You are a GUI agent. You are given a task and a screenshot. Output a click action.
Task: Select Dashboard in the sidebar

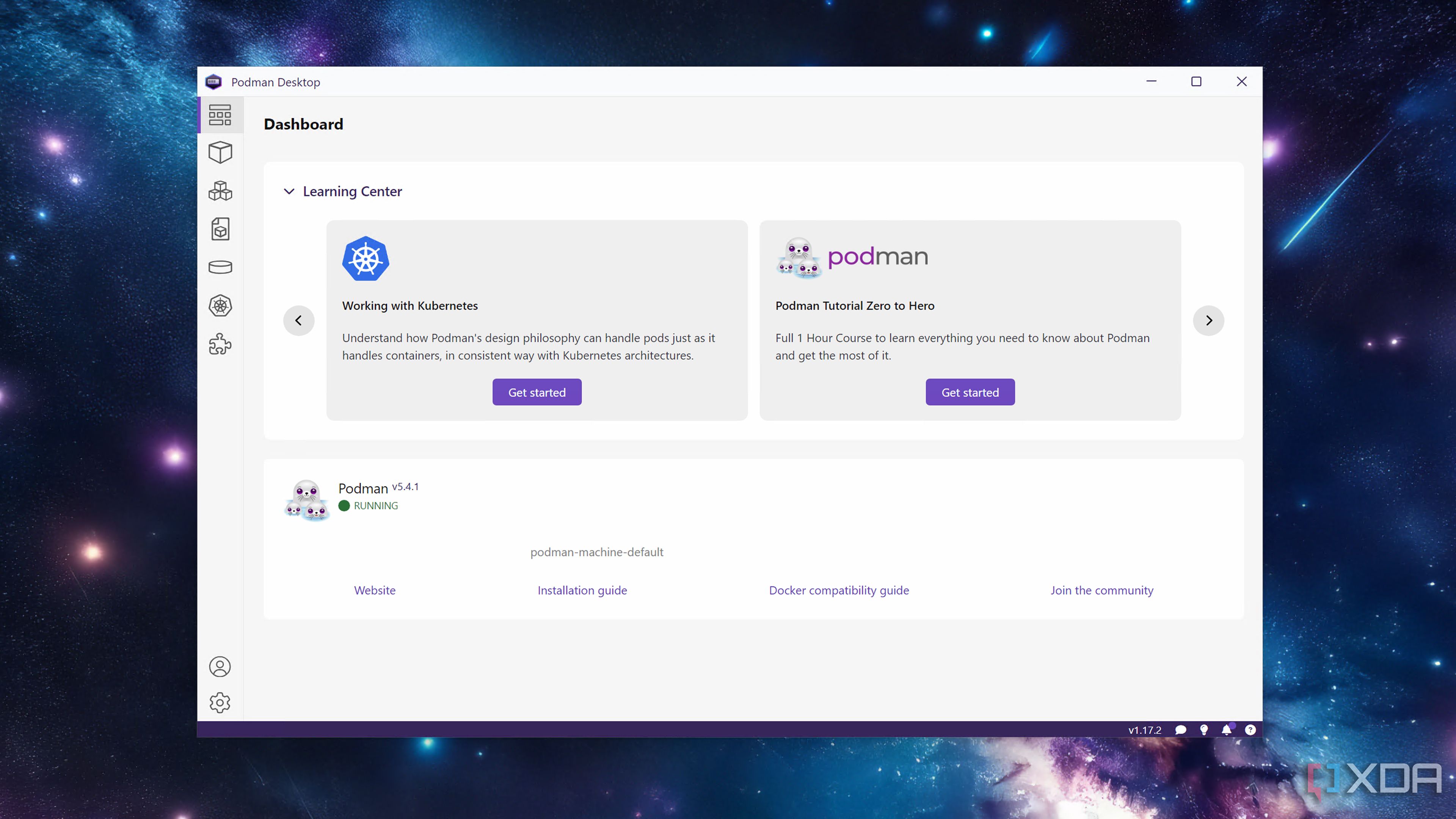pyautogui.click(x=220, y=115)
